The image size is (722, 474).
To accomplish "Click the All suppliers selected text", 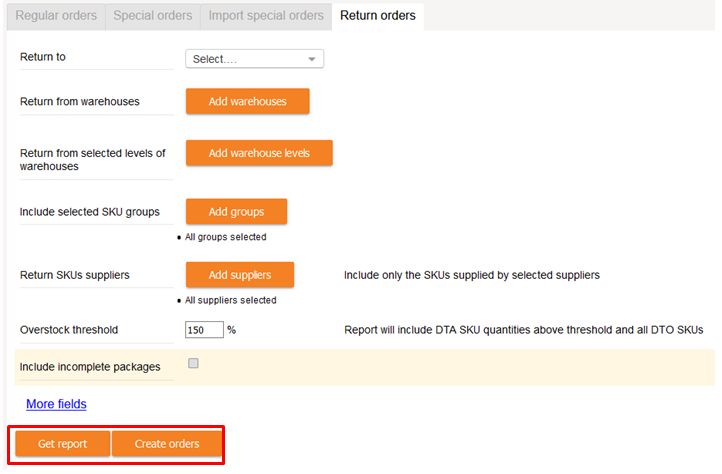I will 231,300.
